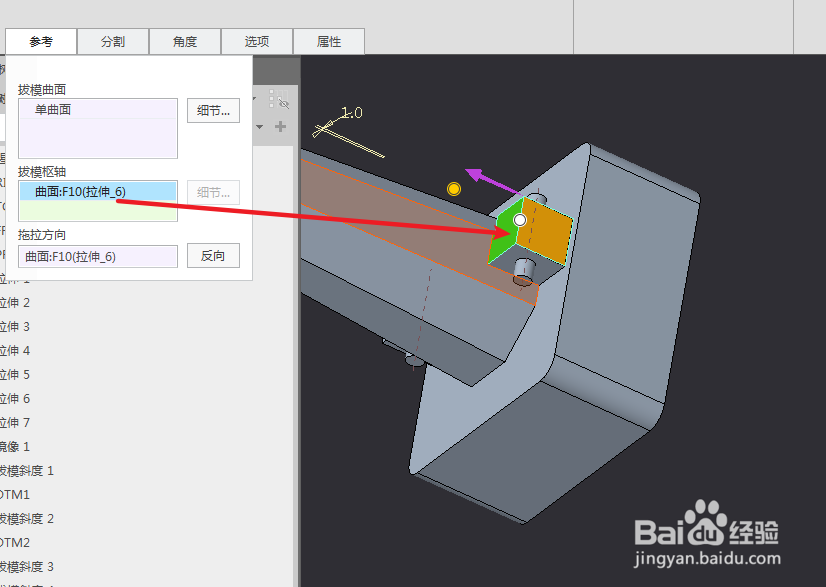The width and height of the screenshot is (826, 587).
Task: Open the 属性 tab
Action: pos(329,42)
